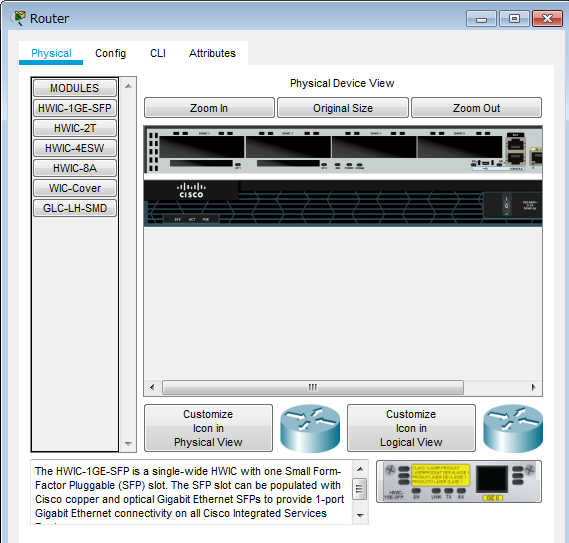Zoom Out of the device view
569x543 pixels.
476,108
